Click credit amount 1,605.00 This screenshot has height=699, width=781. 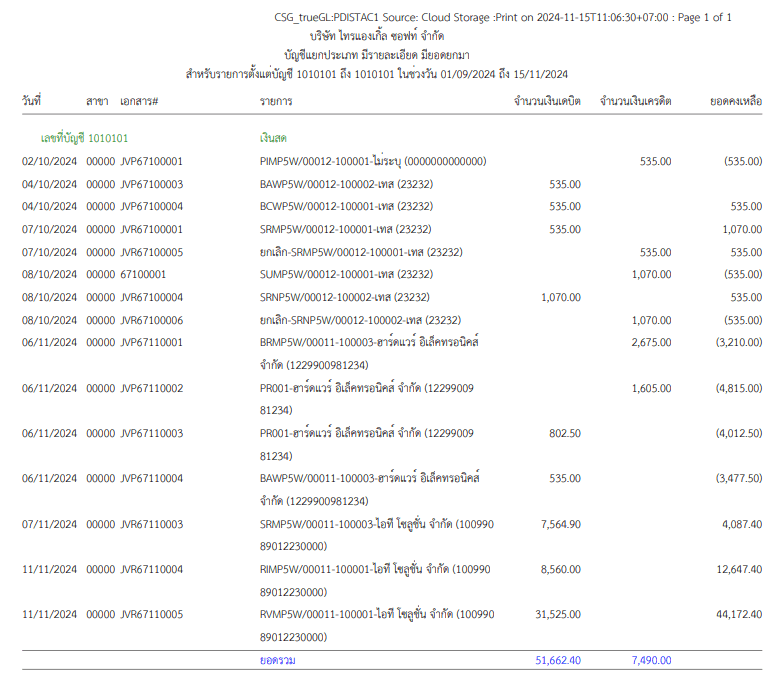pyautogui.click(x=651, y=388)
